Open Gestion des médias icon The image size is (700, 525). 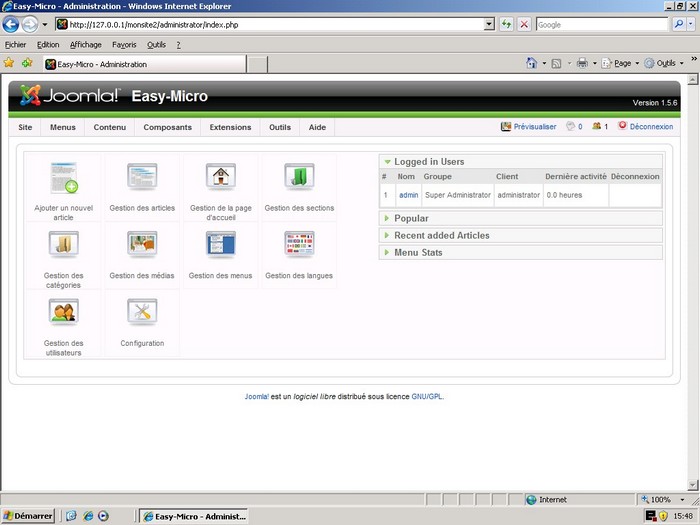pyautogui.click(x=142, y=245)
